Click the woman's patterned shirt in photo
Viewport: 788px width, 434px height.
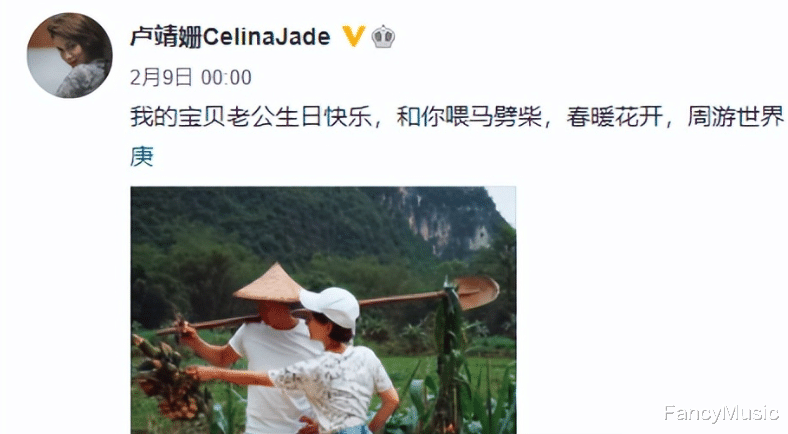tap(334, 387)
